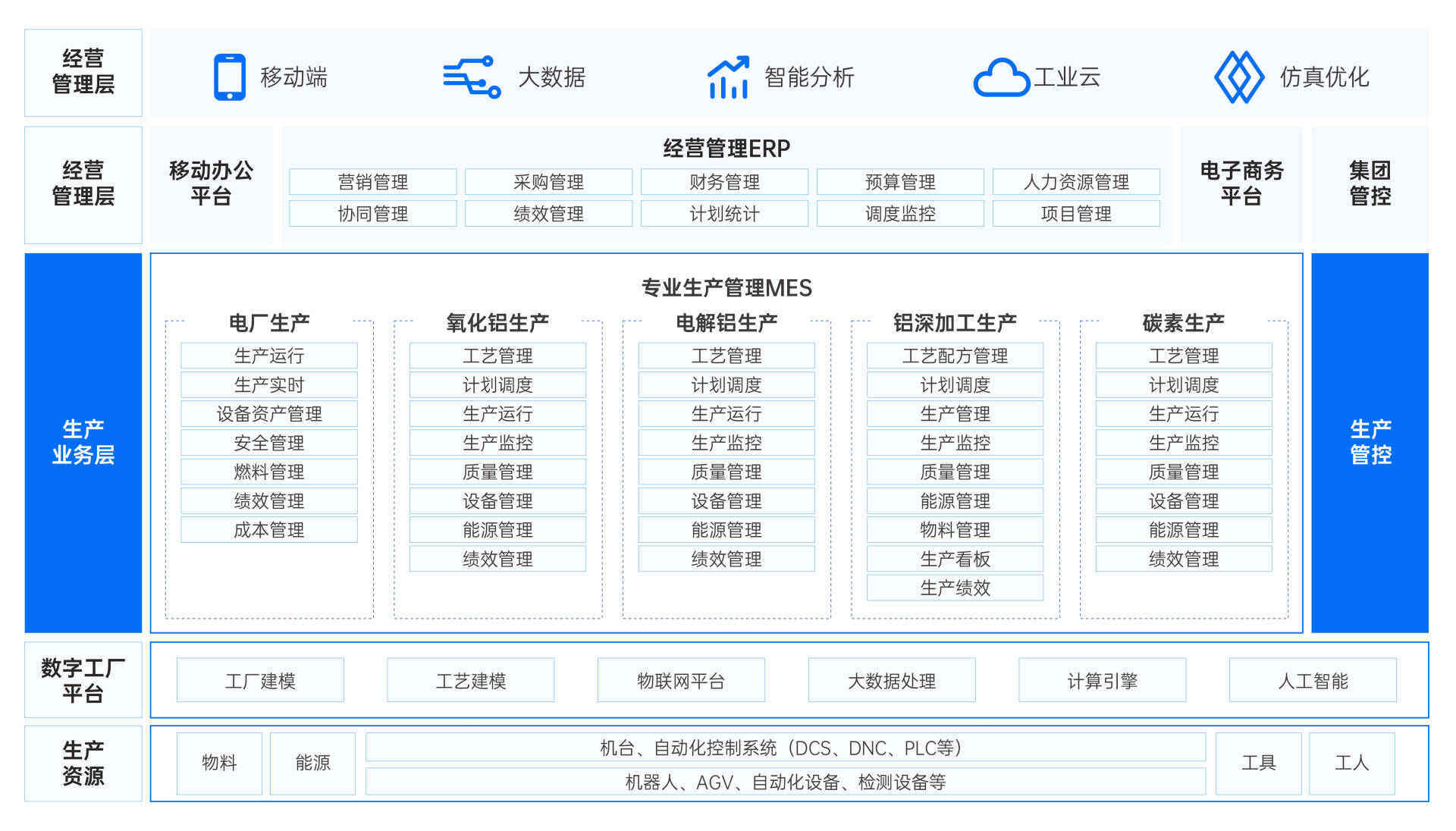1456x831 pixels.
Task: Open the 物联网平台 box
Action: pyautogui.click(x=680, y=680)
